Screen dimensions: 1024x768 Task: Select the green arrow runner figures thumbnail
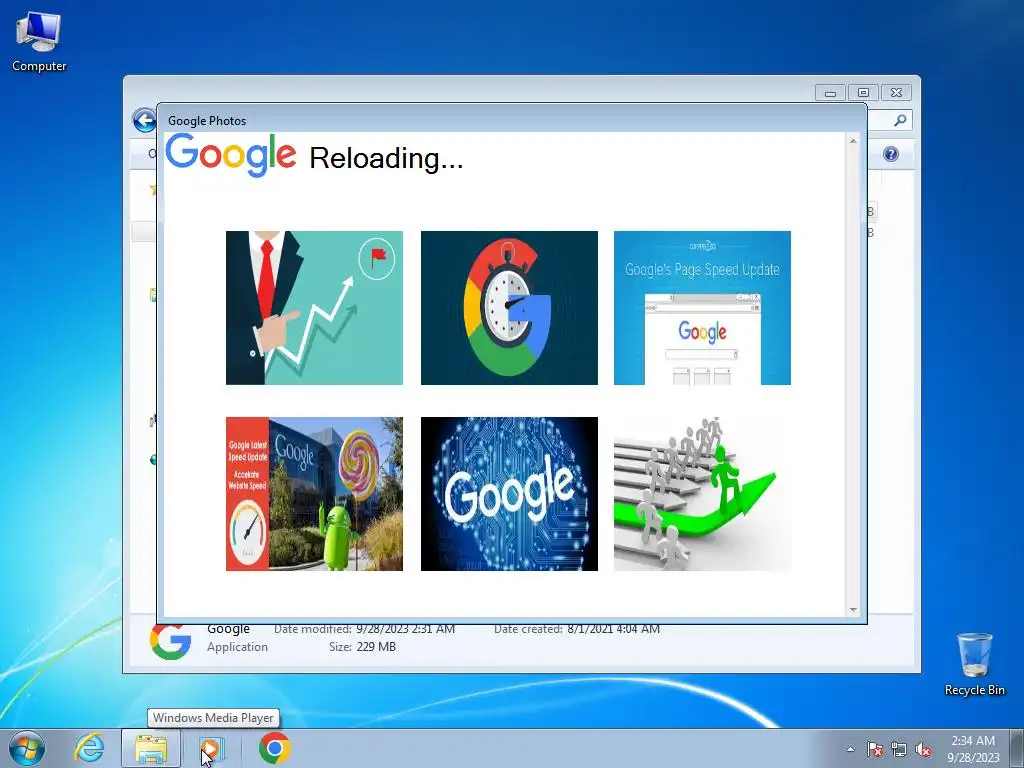point(702,494)
